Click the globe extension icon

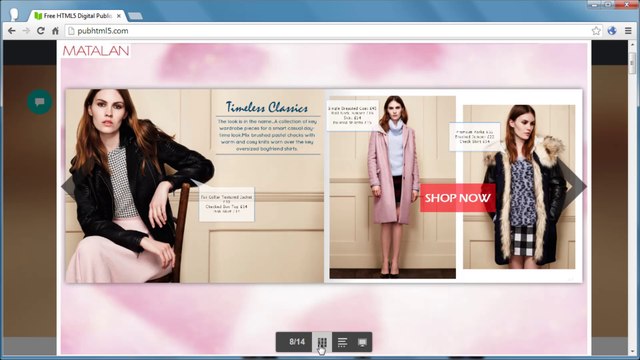(x=611, y=31)
